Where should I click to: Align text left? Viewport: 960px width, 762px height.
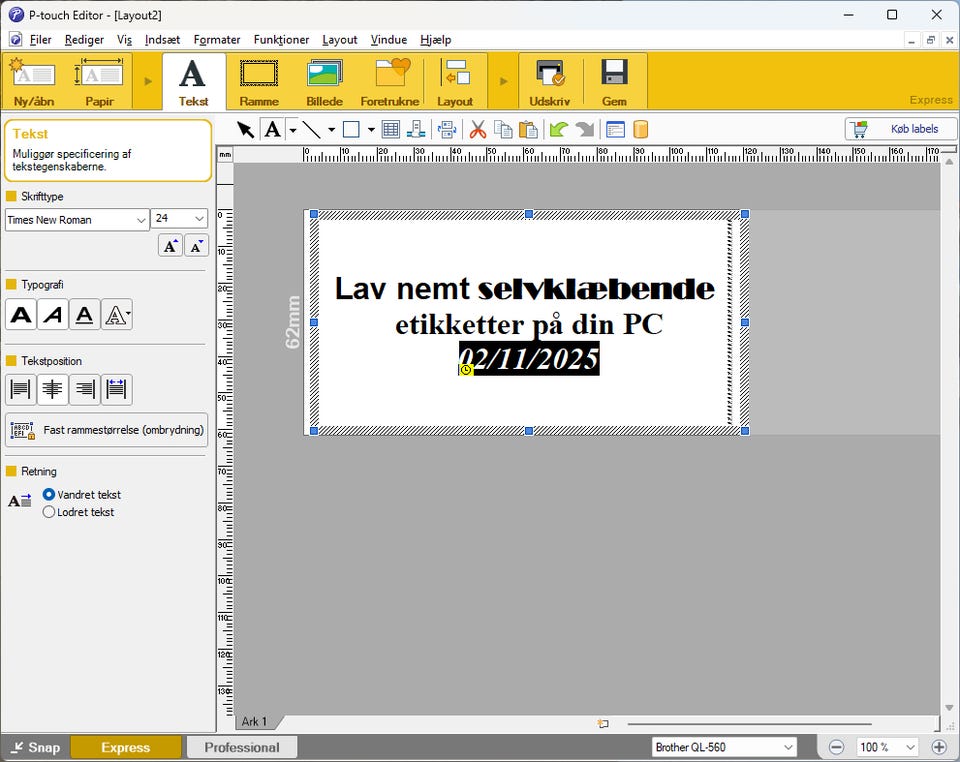pyautogui.click(x=21, y=389)
